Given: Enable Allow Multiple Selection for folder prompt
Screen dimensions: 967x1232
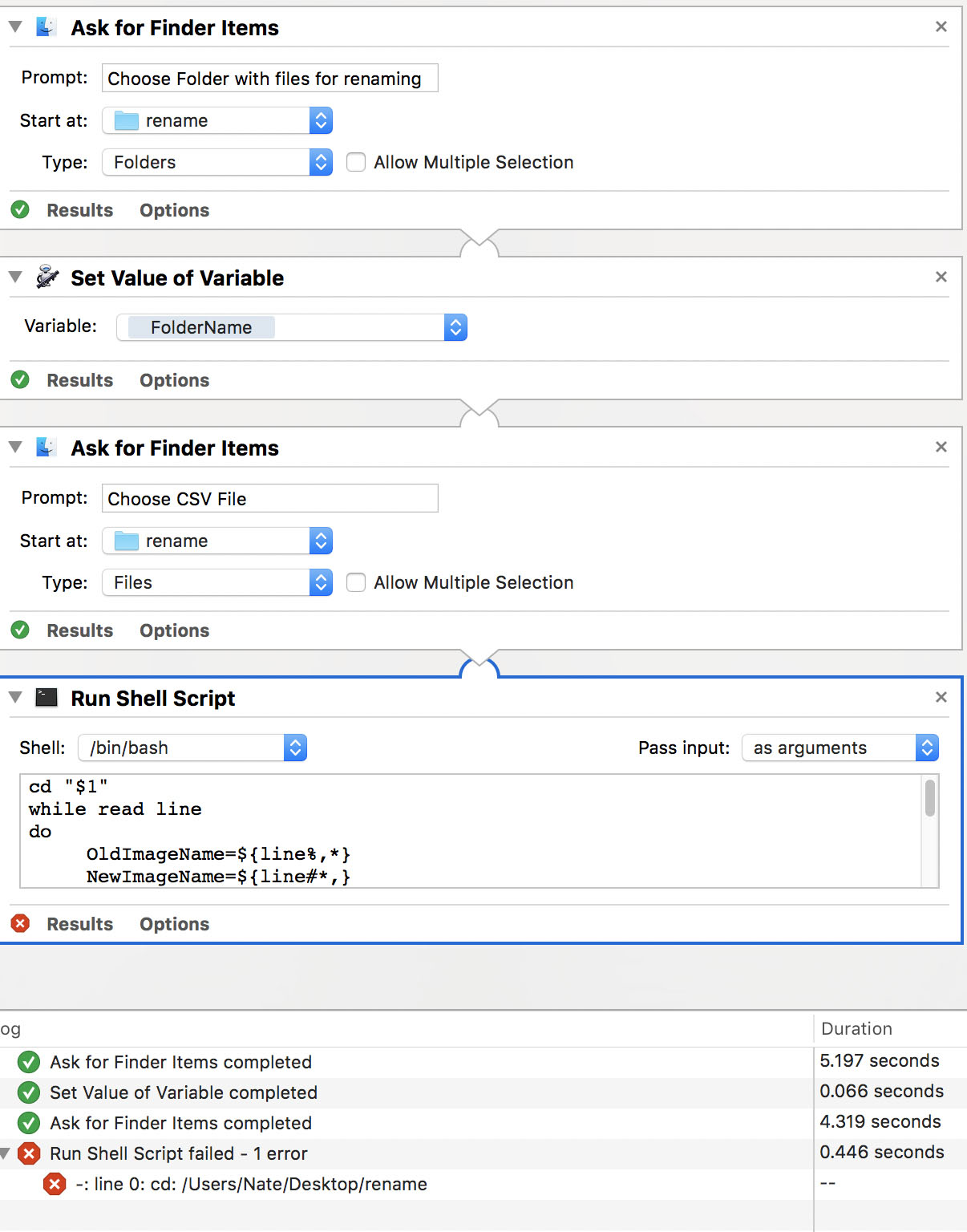Looking at the screenshot, I should click(x=356, y=162).
